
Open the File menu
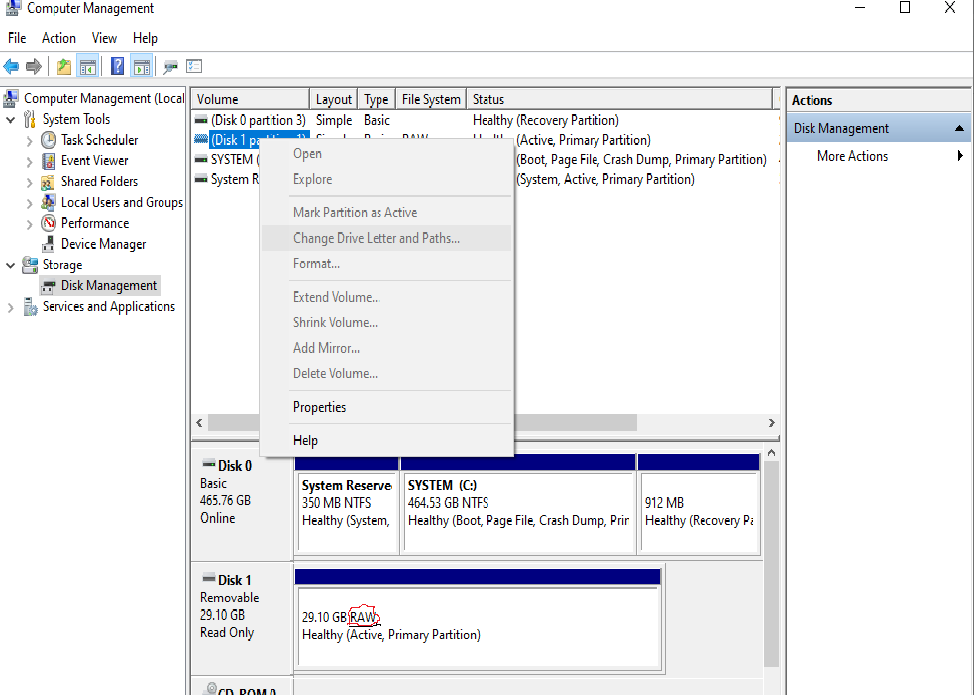point(17,39)
